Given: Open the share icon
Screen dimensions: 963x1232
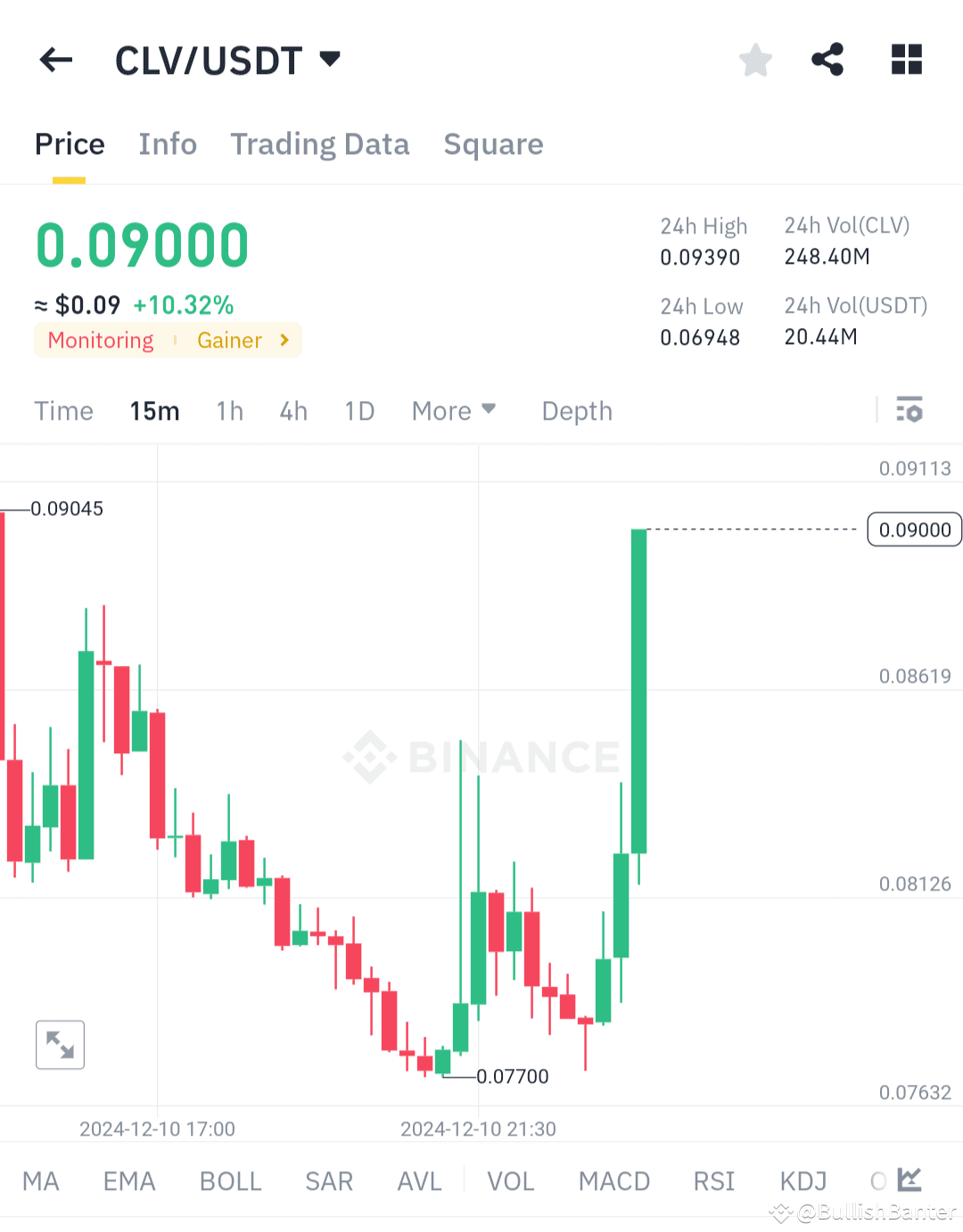Looking at the screenshot, I should pyautogui.click(x=827, y=60).
